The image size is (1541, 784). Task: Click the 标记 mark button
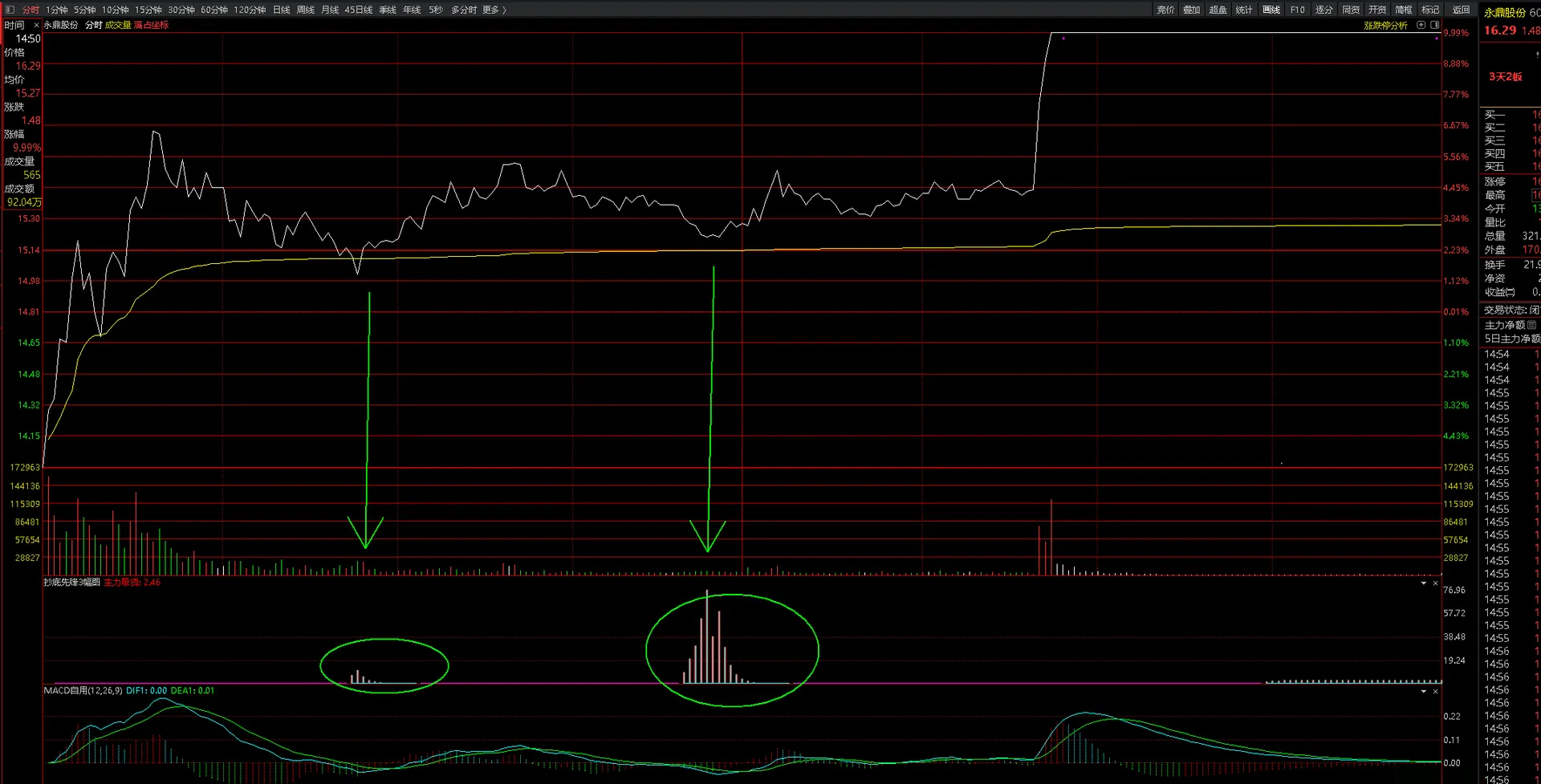1430,10
